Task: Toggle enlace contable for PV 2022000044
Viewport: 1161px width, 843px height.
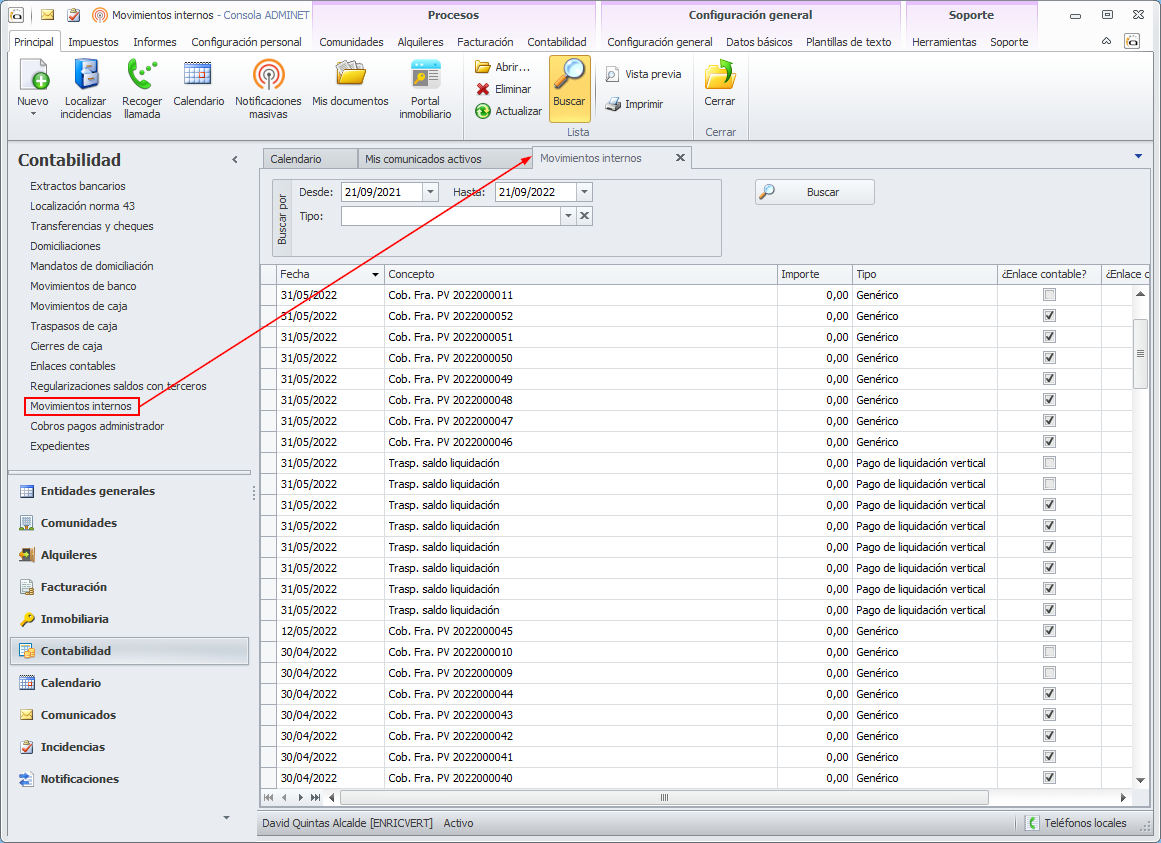Action: [1049, 693]
